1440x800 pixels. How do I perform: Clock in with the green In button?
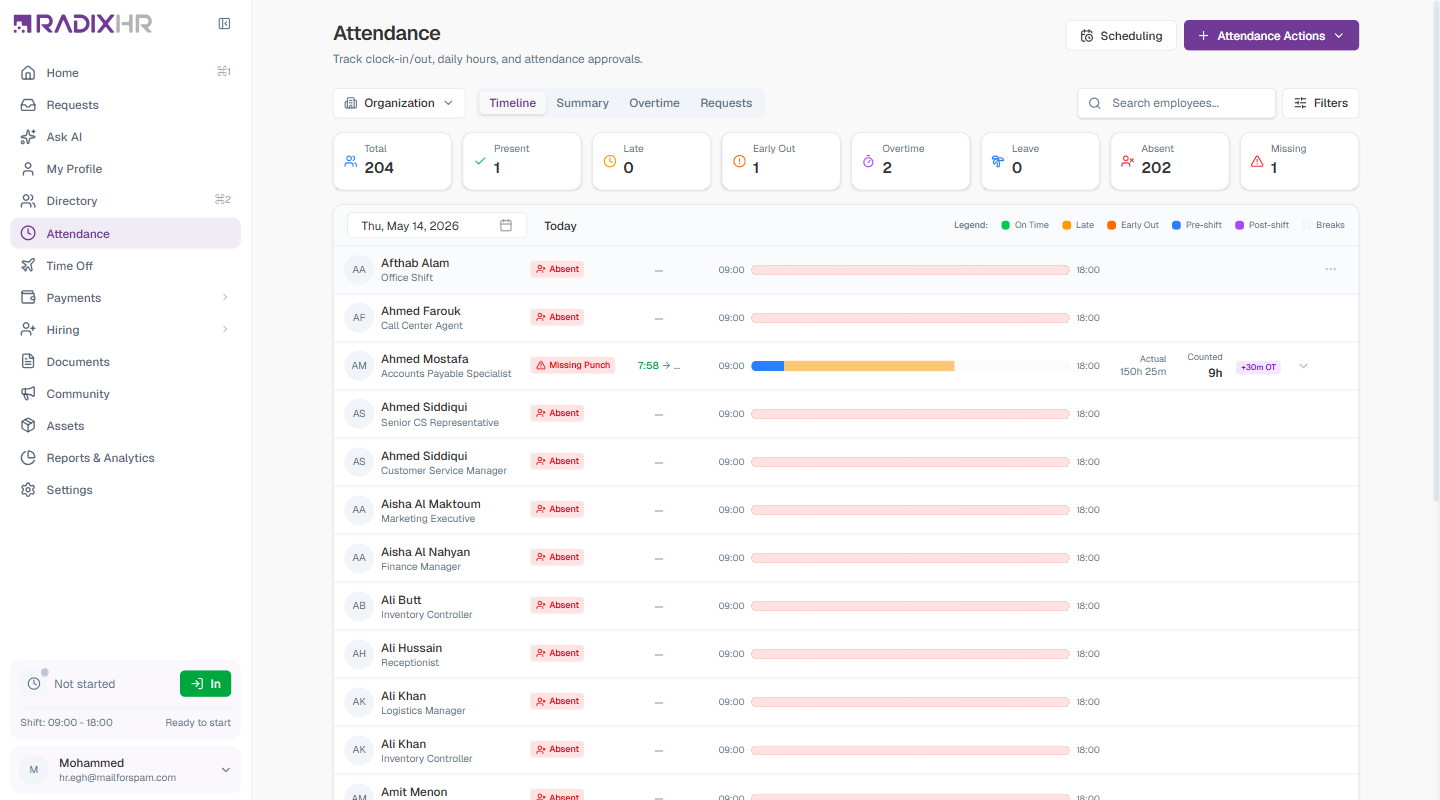pos(205,684)
